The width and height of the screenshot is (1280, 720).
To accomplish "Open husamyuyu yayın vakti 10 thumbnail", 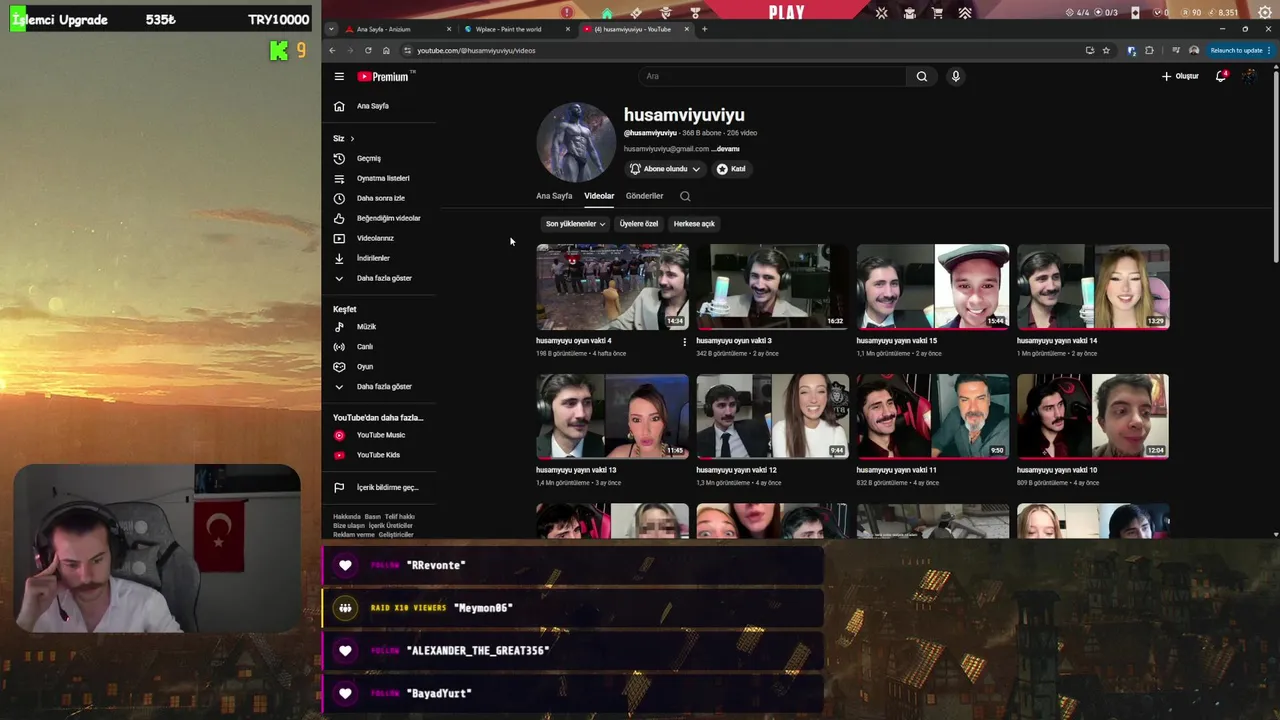I will [1093, 416].
